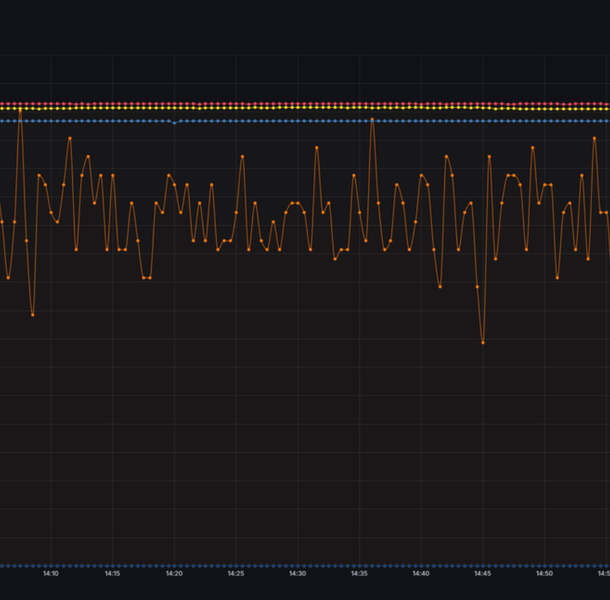
Task: Click the pink series line at the top
Action: pyautogui.click(x=300, y=102)
